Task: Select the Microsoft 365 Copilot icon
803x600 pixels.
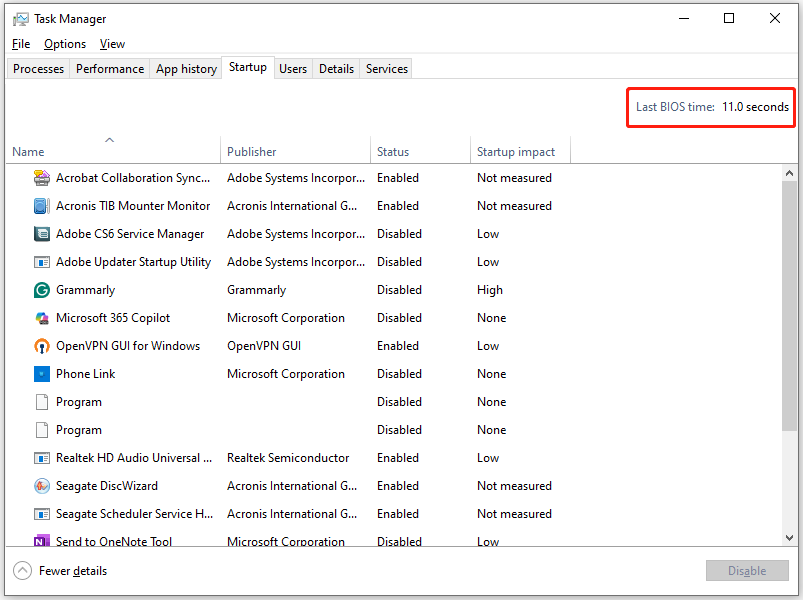Action: [x=41, y=318]
